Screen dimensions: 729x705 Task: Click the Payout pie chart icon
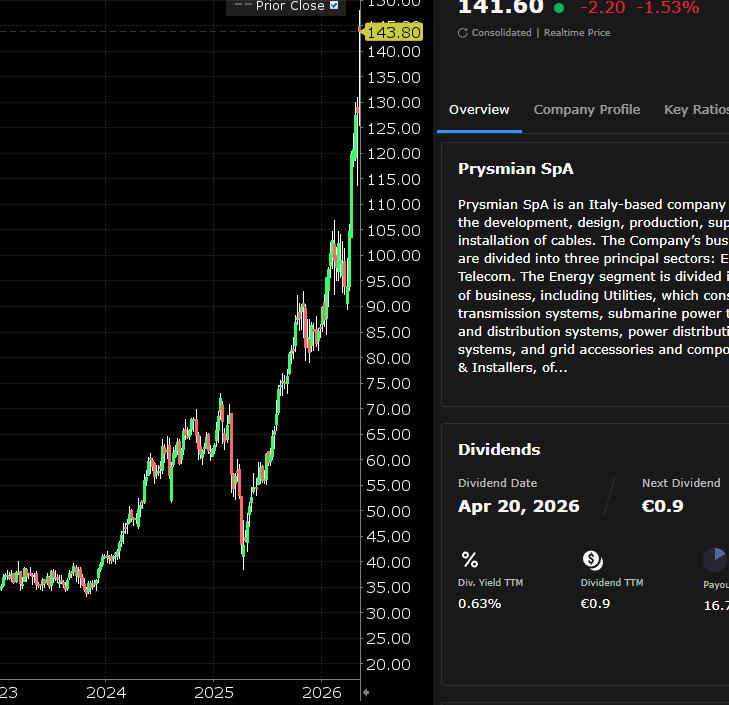coord(715,559)
